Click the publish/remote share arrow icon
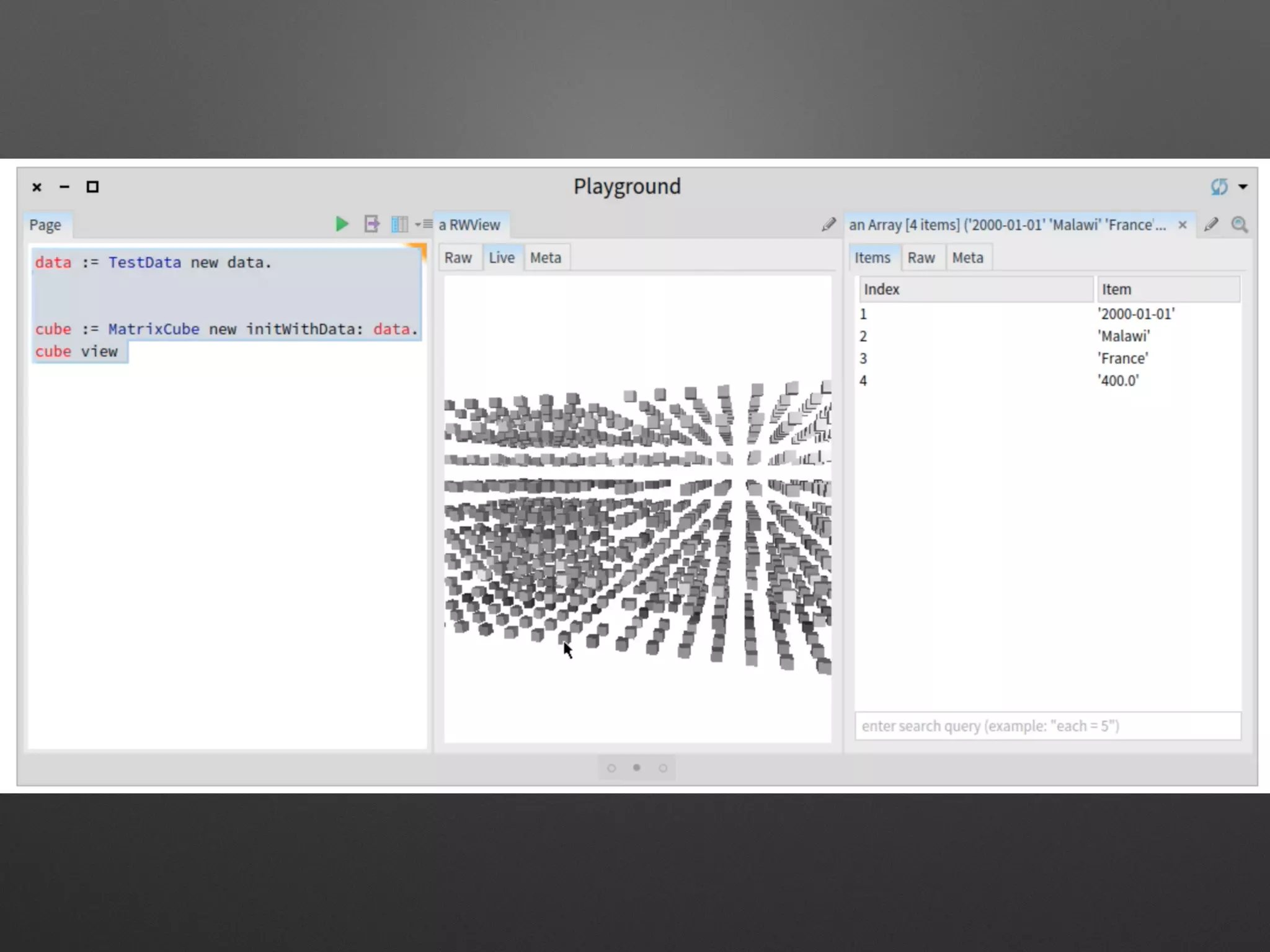The image size is (1270, 952). pos(371,224)
